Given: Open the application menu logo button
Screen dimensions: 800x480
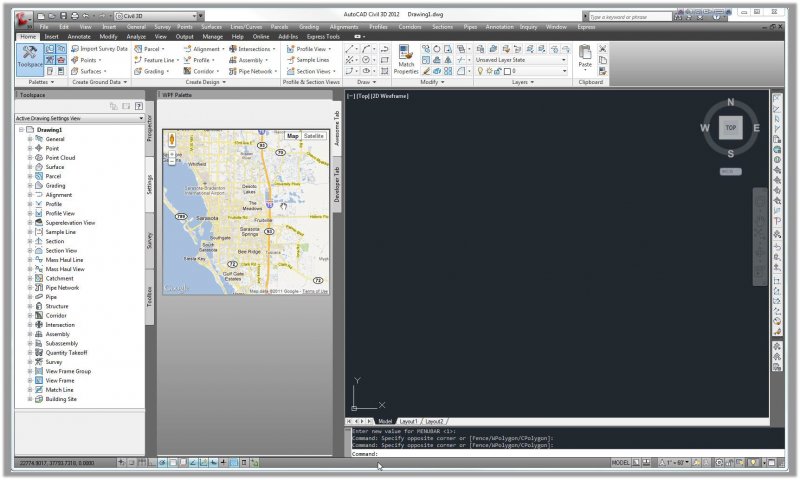Looking at the screenshot, I should point(22,19).
